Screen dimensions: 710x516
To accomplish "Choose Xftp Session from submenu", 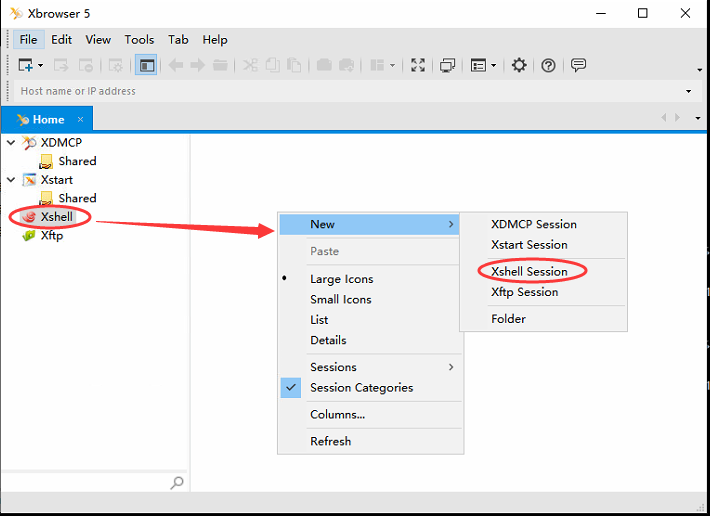I will pos(524,292).
